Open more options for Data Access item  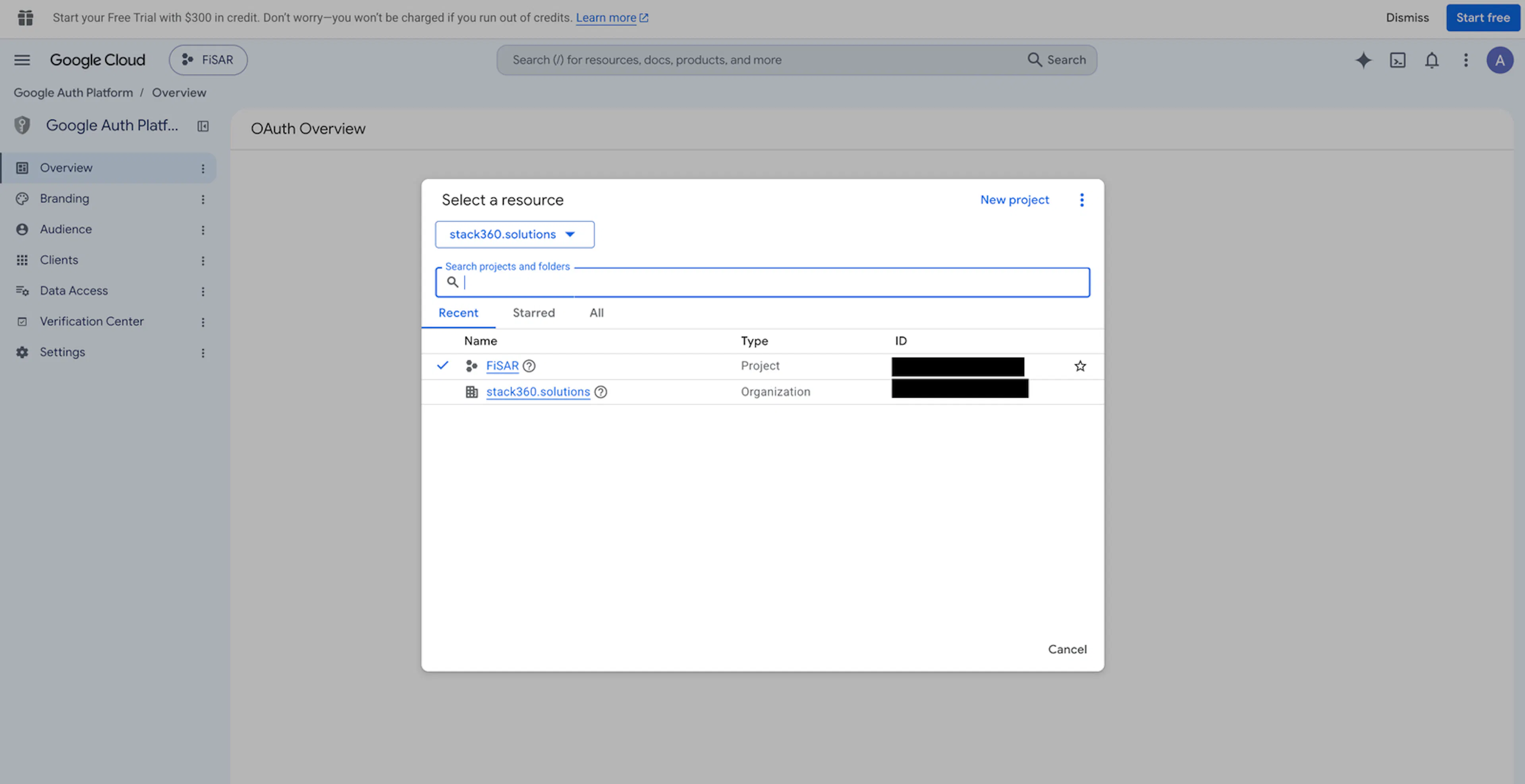pyautogui.click(x=203, y=292)
